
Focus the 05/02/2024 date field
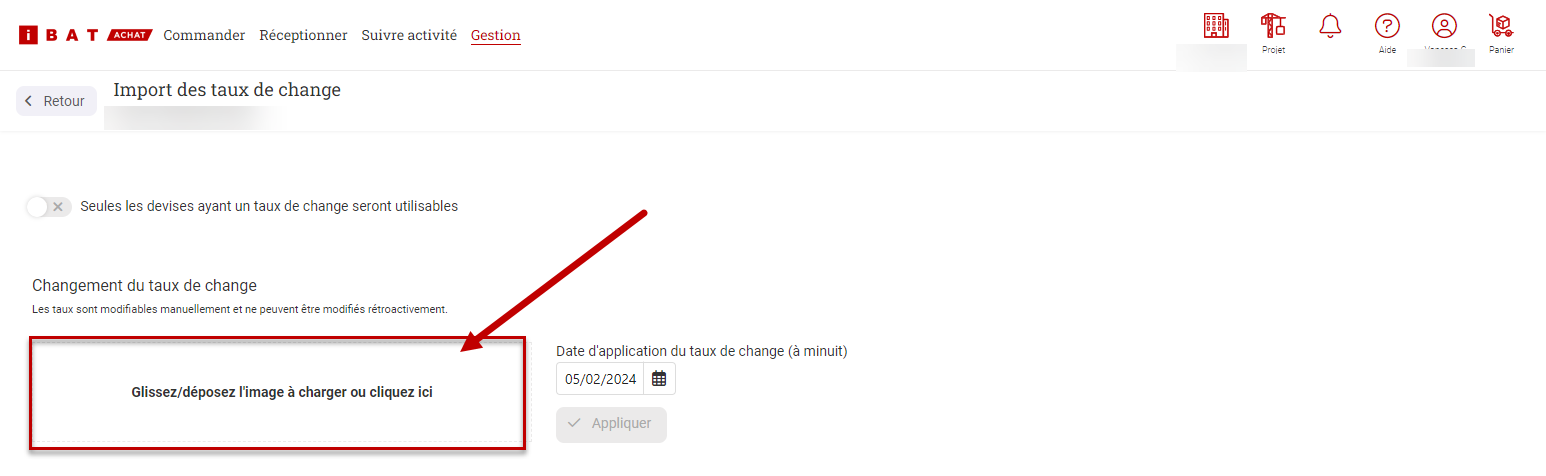pyautogui.click(x=600, y=379)
